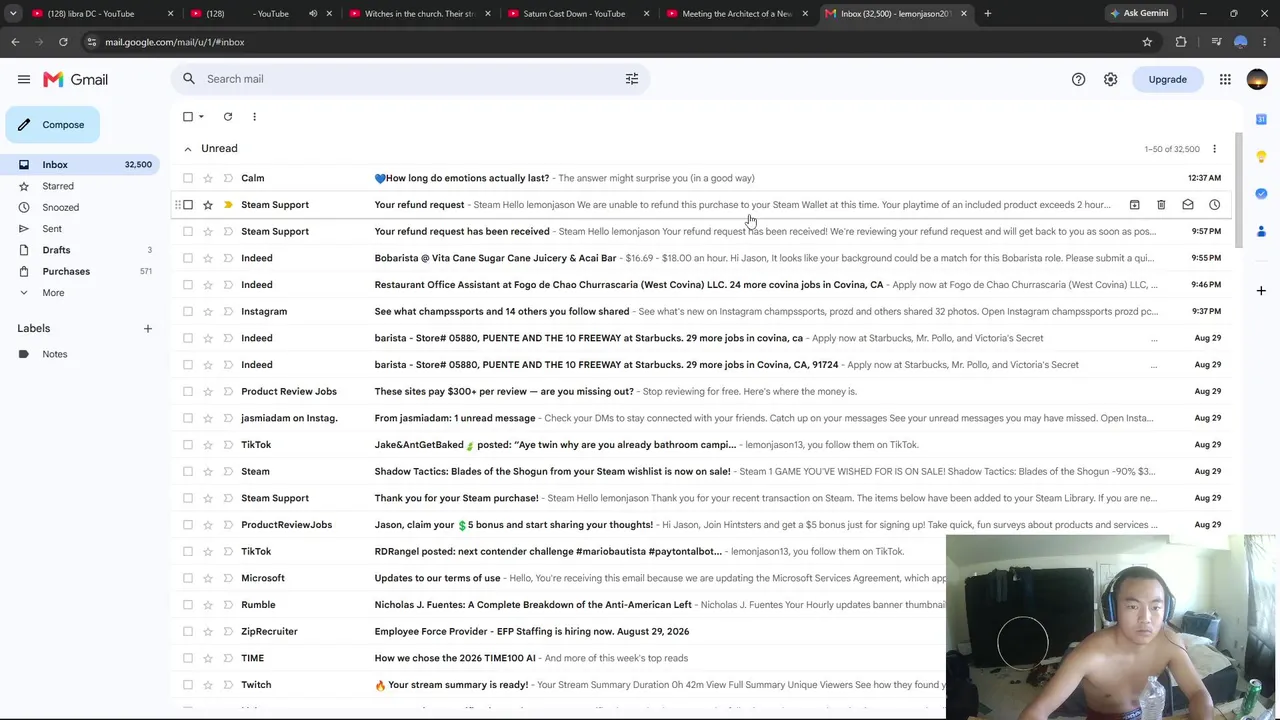
Task: Open the More options icon beside refresh
Action: coord(254,117)
